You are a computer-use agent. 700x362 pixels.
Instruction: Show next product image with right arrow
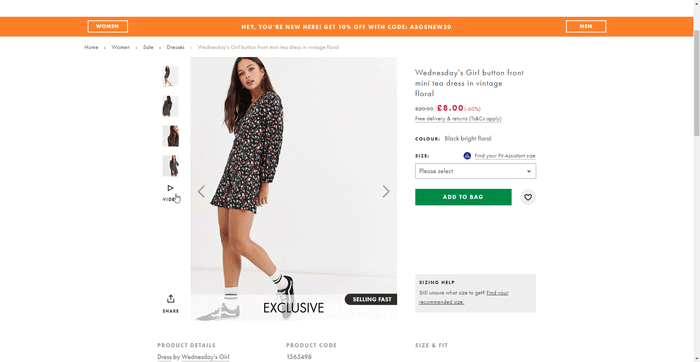coord(386,191)
